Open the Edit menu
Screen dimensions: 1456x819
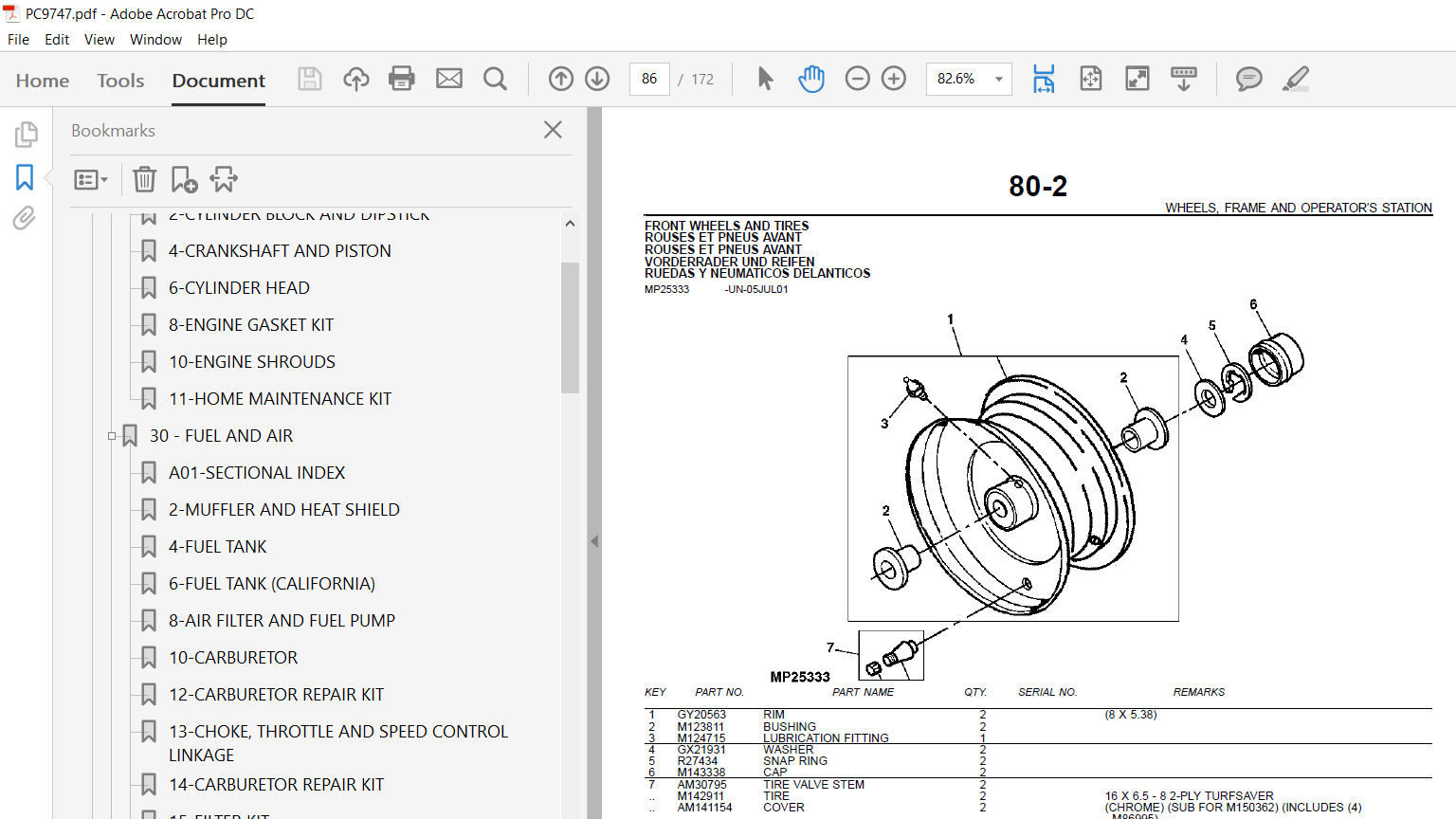coord(57,40)
